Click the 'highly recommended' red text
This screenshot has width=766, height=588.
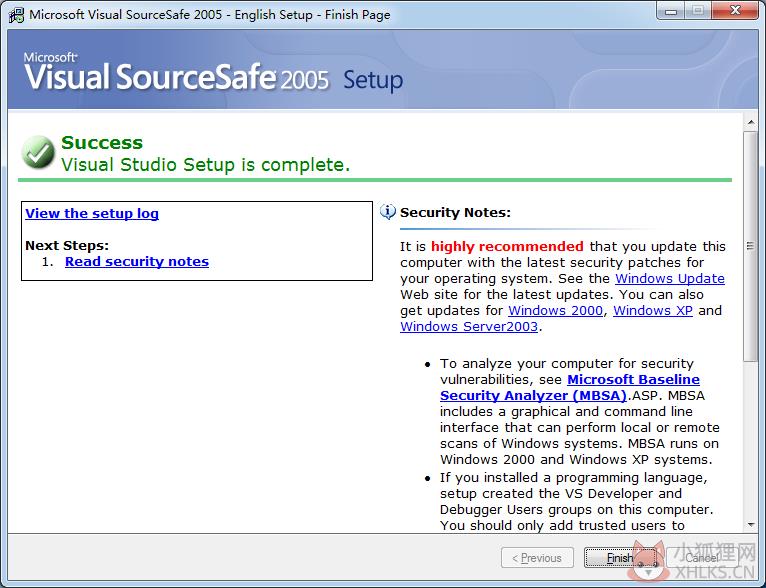(507, 246)
